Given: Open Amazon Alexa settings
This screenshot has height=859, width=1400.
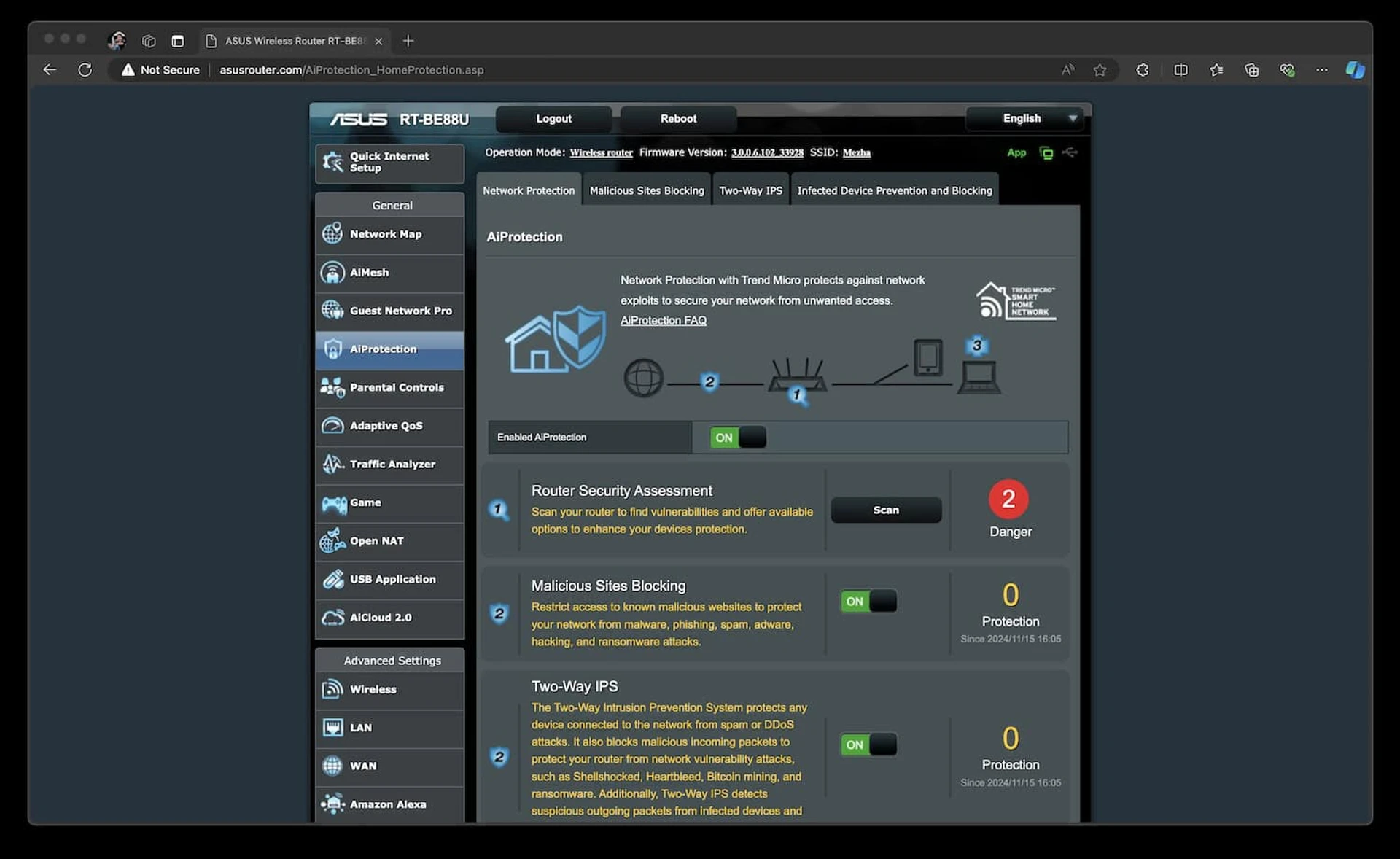Looking at the screenshot, I should (x=389, y=804).
